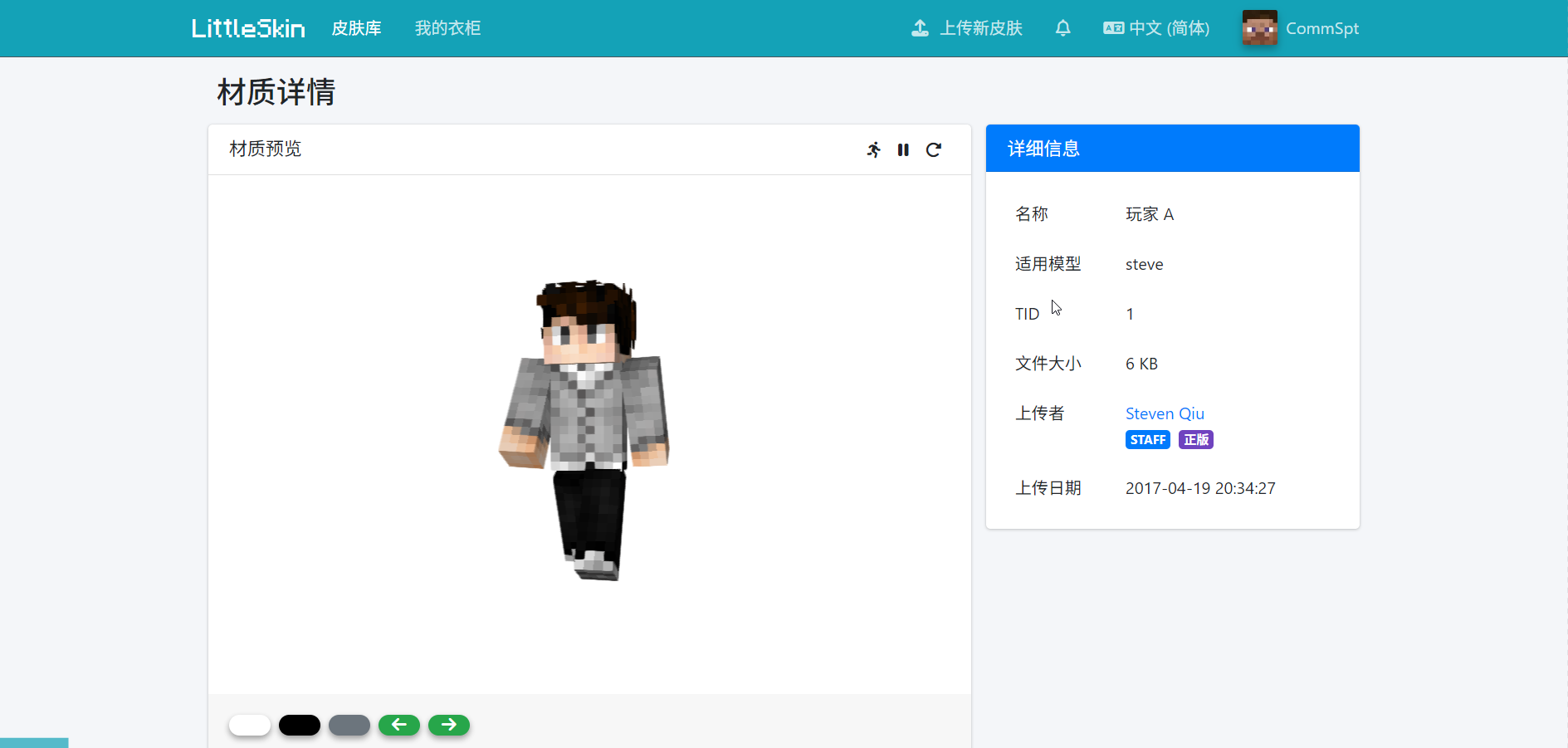This screenshot has width=1568, height=748.
Task: Set preview background to white
Action: (250, 725)
